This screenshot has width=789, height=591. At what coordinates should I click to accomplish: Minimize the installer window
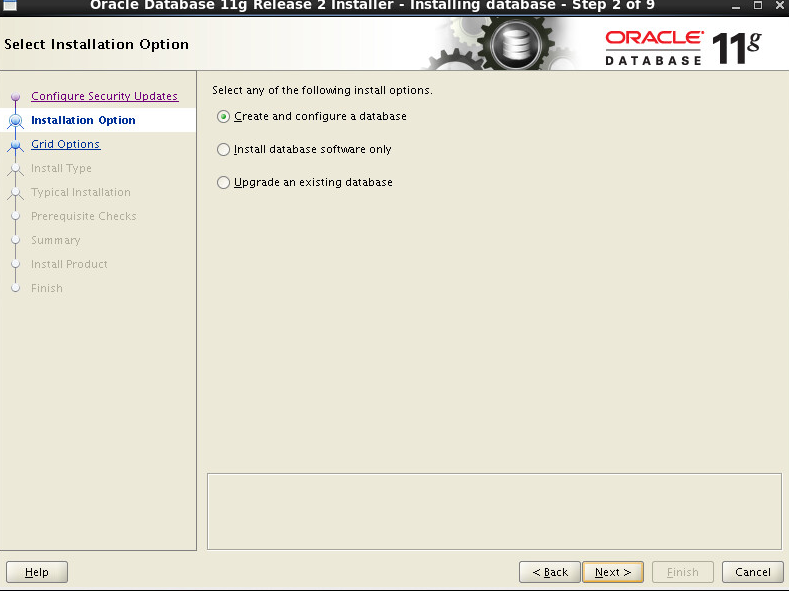pyautogui.click(x=736, y=6)
